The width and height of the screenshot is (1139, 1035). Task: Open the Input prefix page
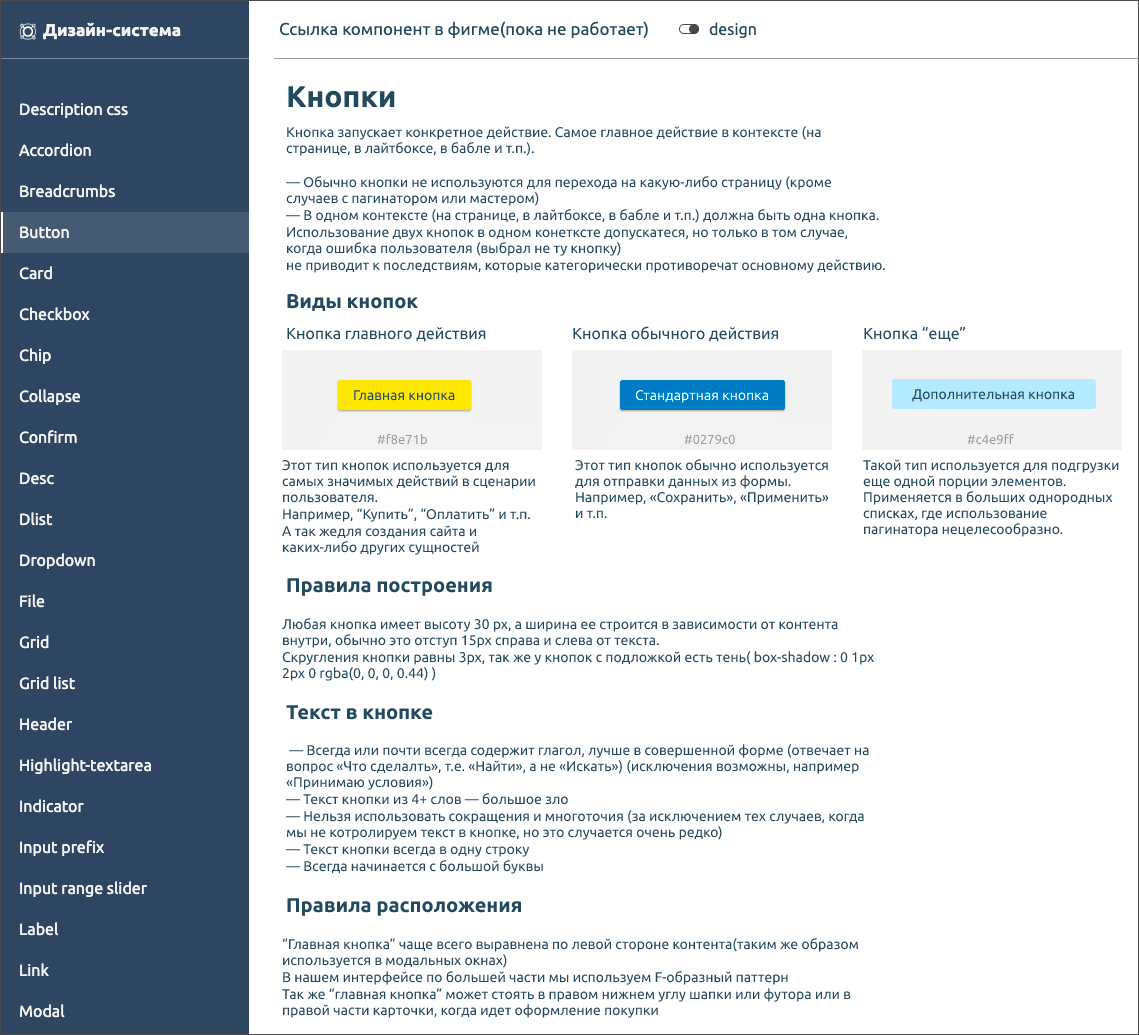pyautogui.click(x=124, y=848)
